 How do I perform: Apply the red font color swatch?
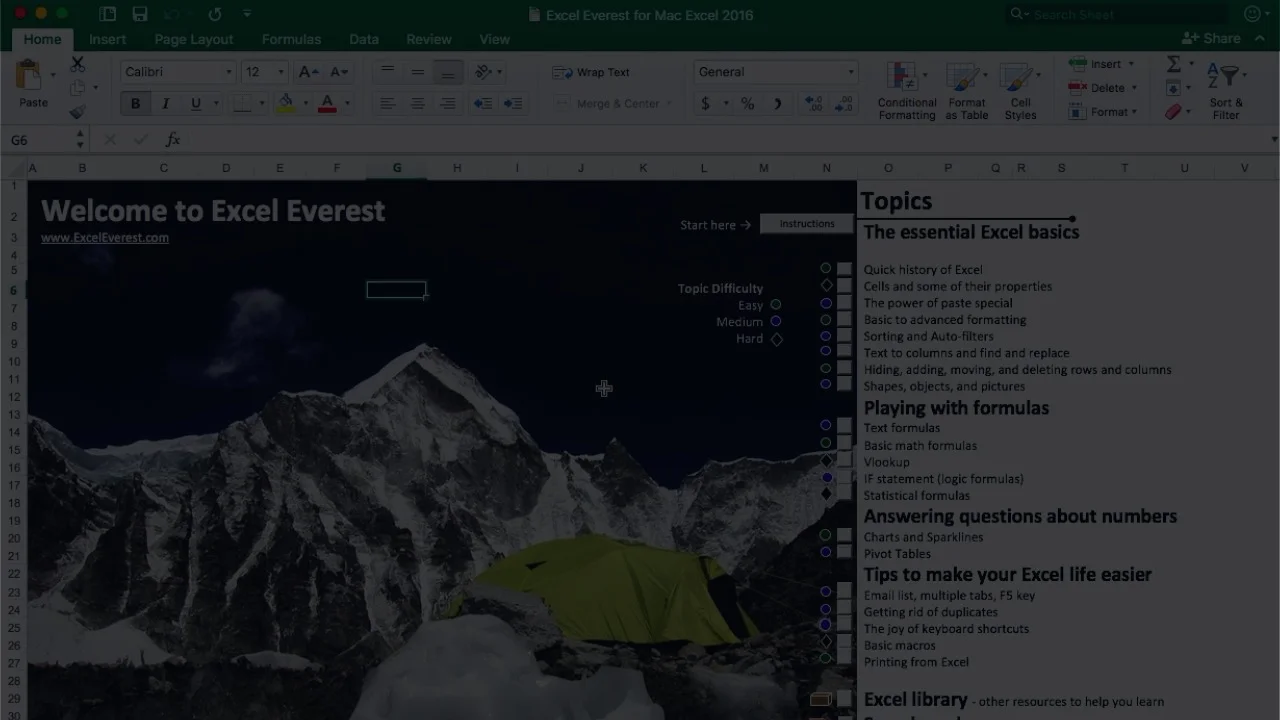327,104
